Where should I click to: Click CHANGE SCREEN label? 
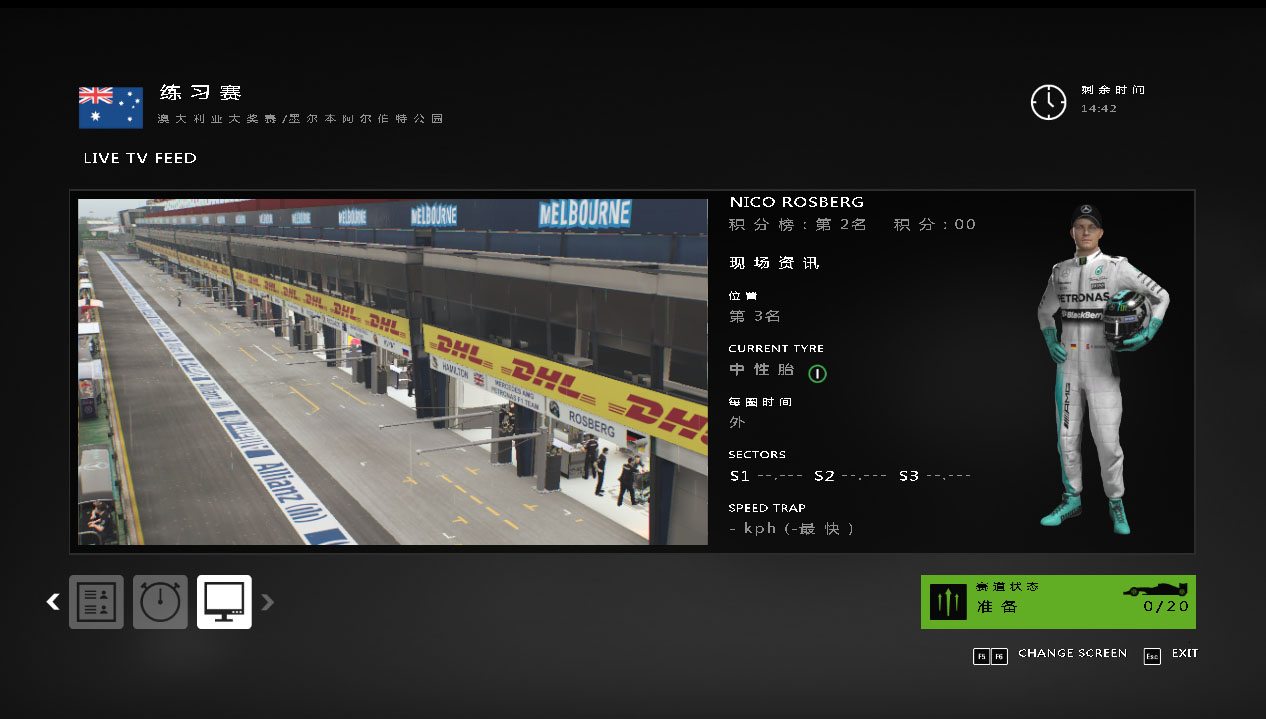pyautogui.click(x=1072, y=653)
